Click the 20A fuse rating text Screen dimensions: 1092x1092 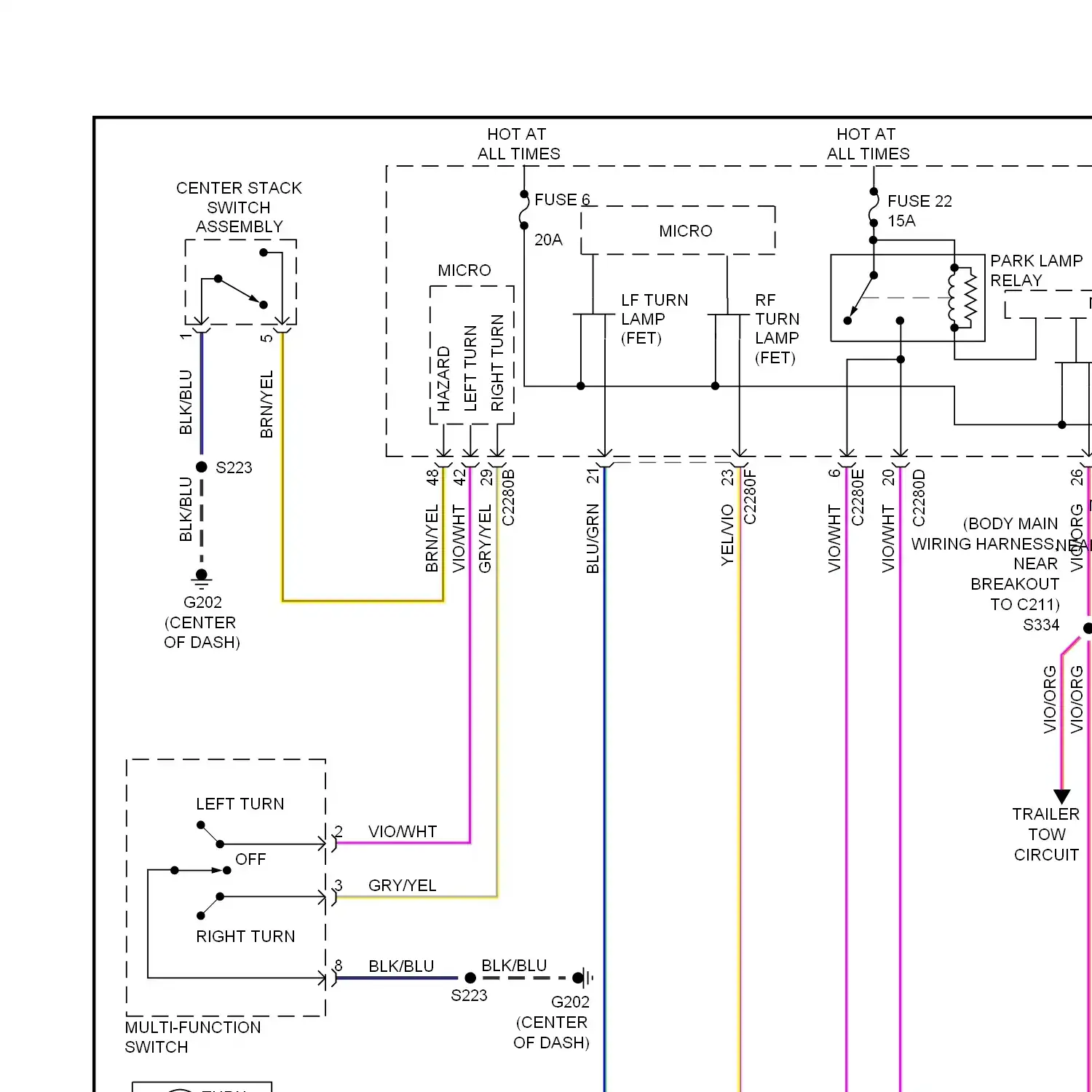[x=548, y=240]
